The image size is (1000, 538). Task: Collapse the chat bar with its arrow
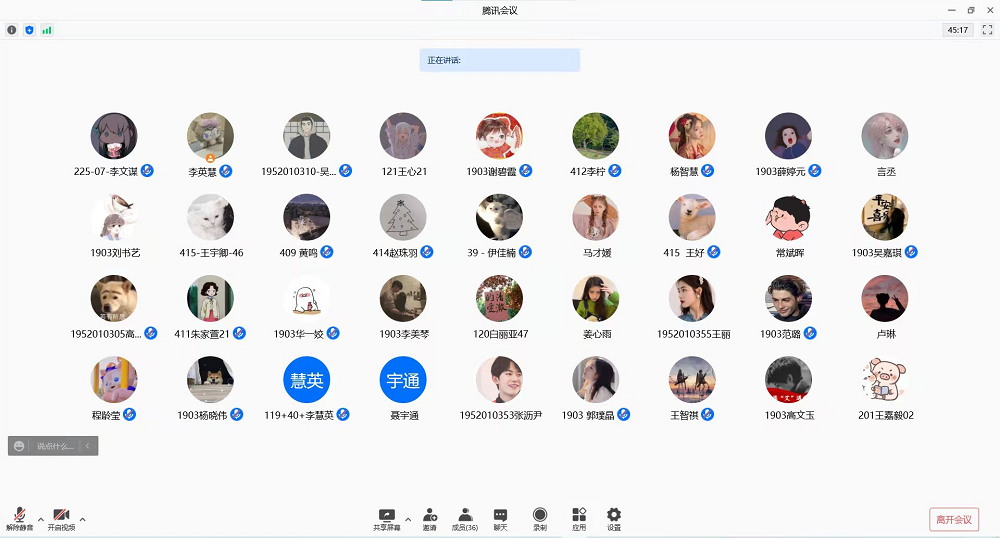pos(88,446)
